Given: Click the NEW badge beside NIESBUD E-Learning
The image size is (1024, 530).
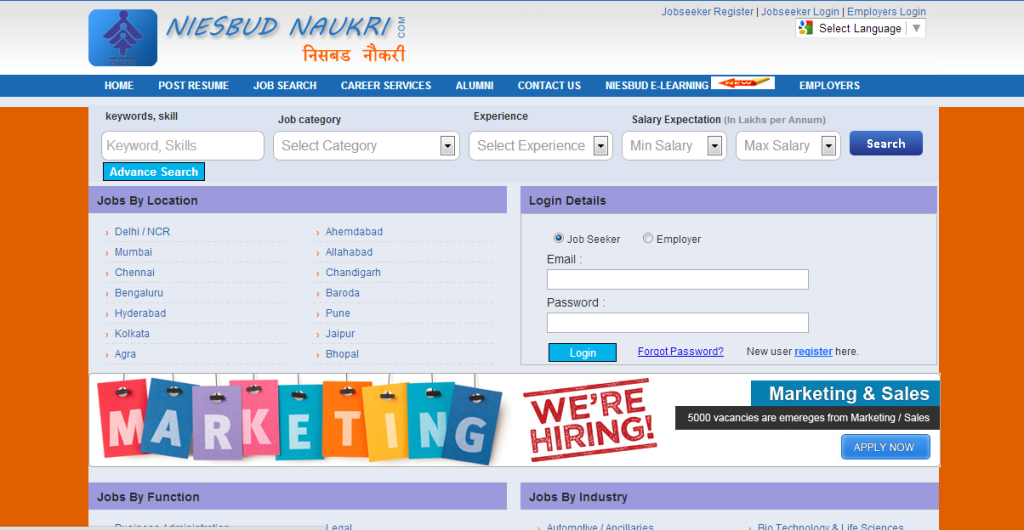Looking at the screenshot, I should [743, 83].
